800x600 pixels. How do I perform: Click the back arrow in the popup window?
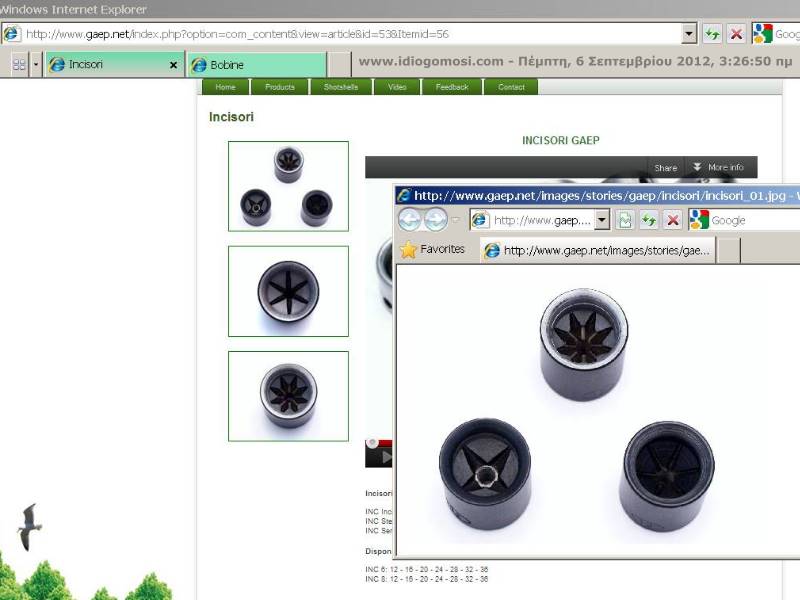tap(410, 220)
